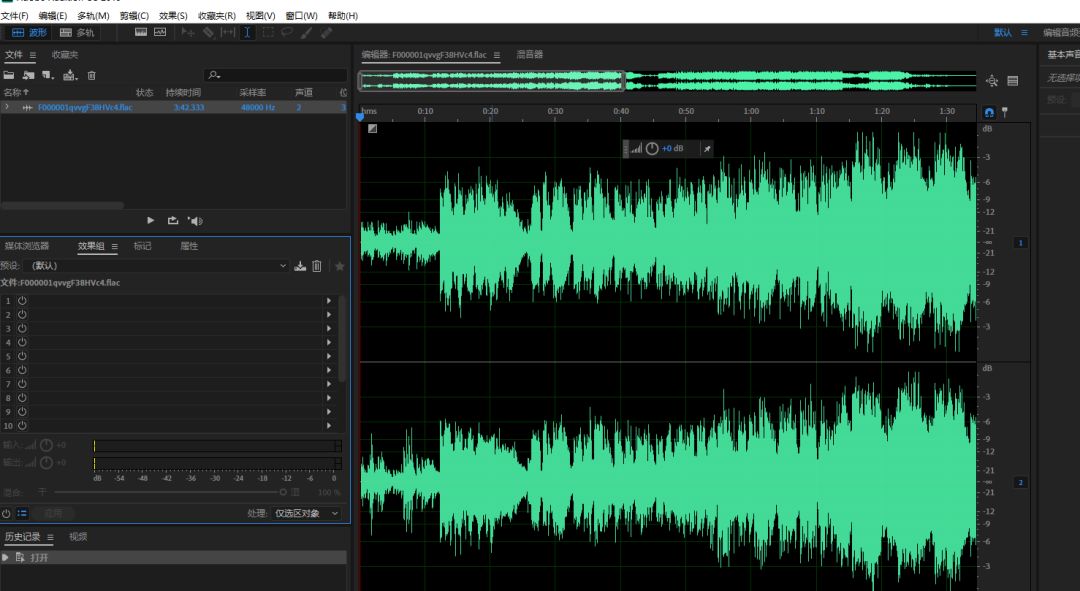Switch to the 媒体浏览器 tab
Screen dimensions: 1080x591
27,246
